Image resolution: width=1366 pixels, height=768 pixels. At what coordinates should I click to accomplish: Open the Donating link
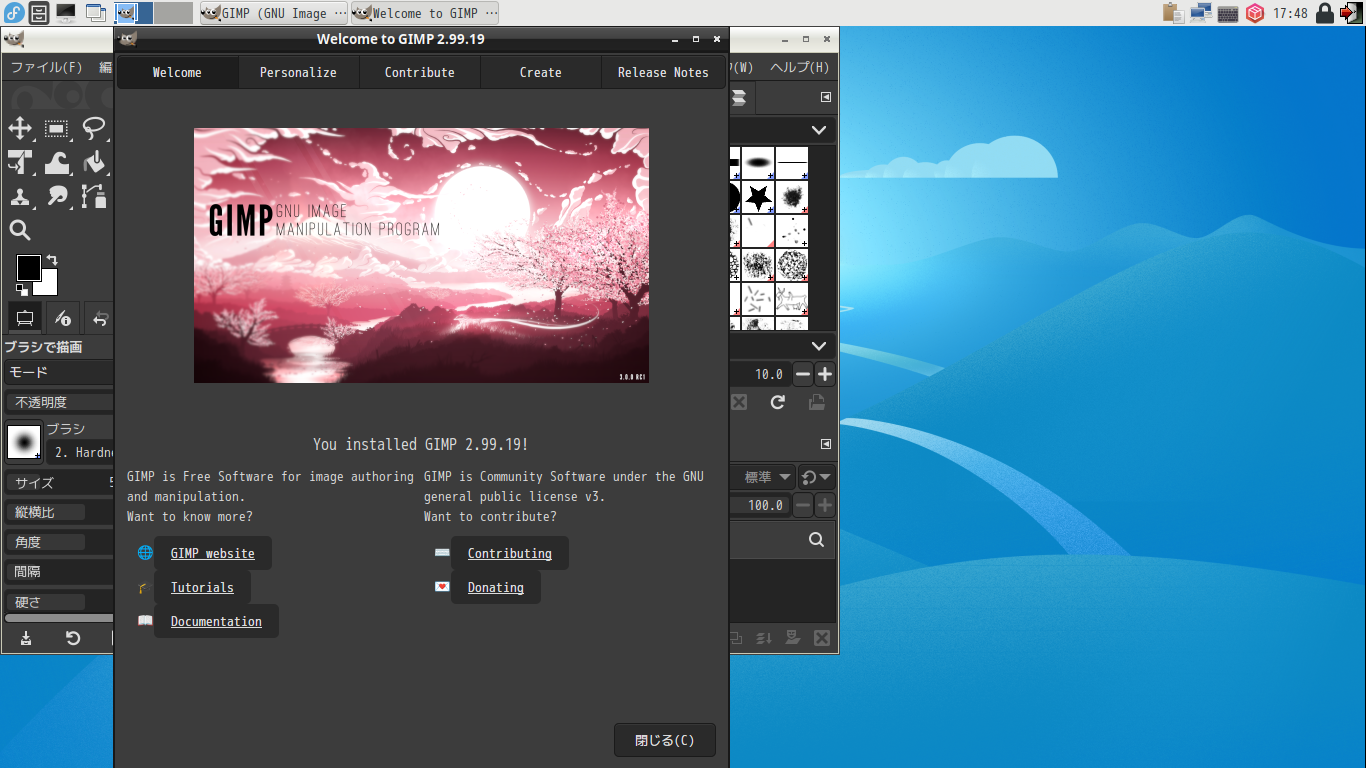point(496,587)
